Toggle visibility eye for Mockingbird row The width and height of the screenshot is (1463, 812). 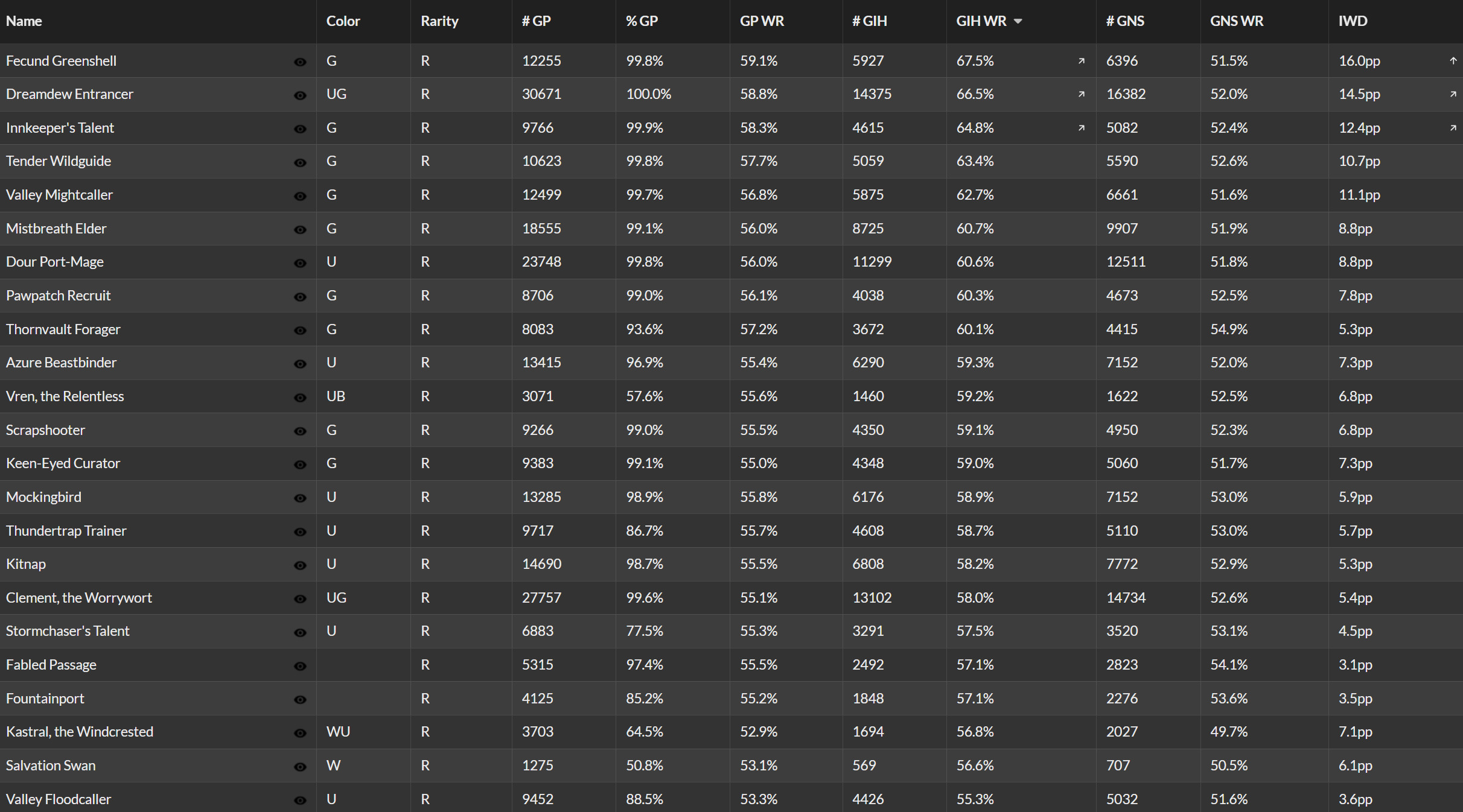pyautogui.click(x=300, y=498)
